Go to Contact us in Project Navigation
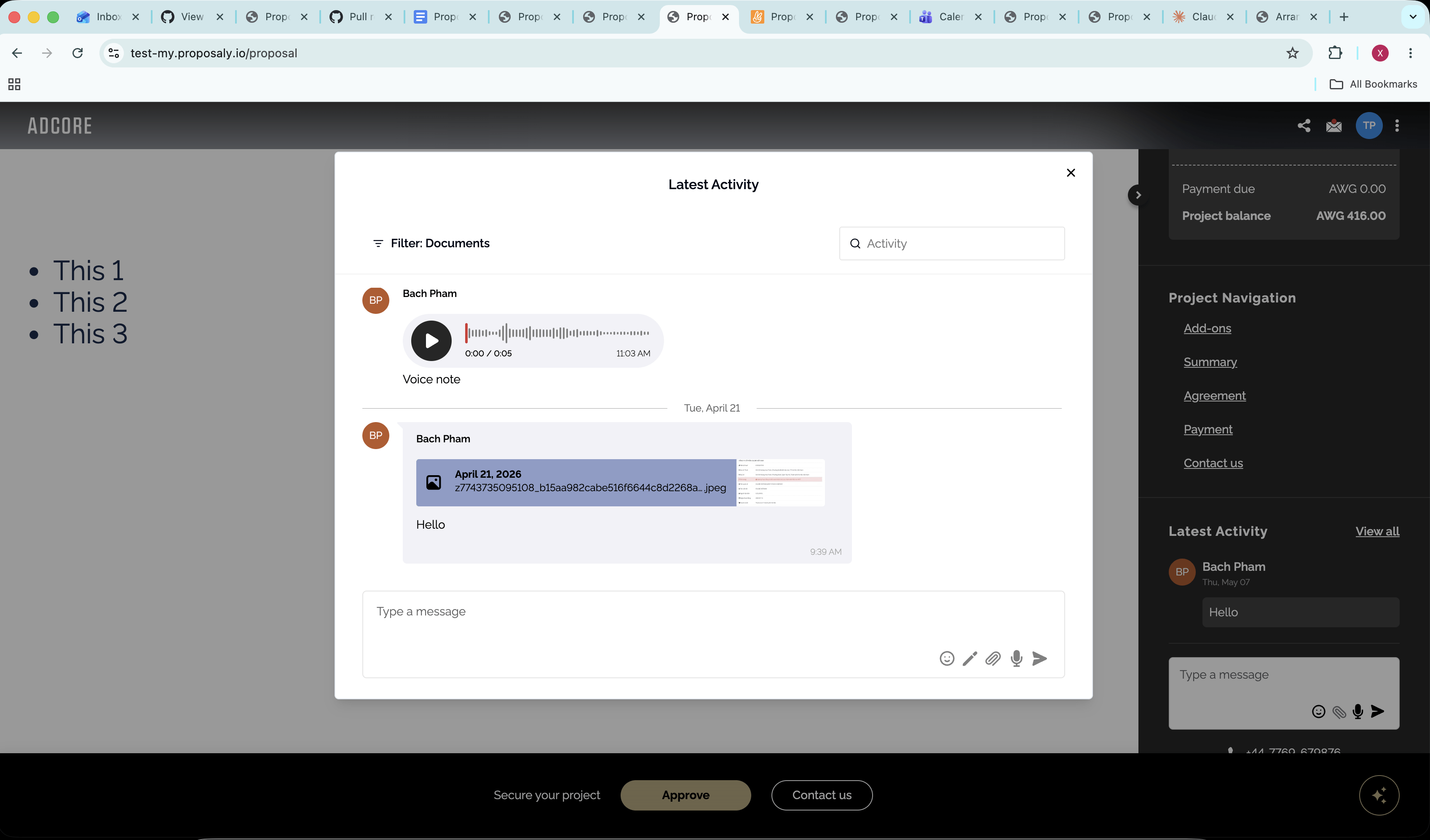1430x840 pixels. (1213, 463)
